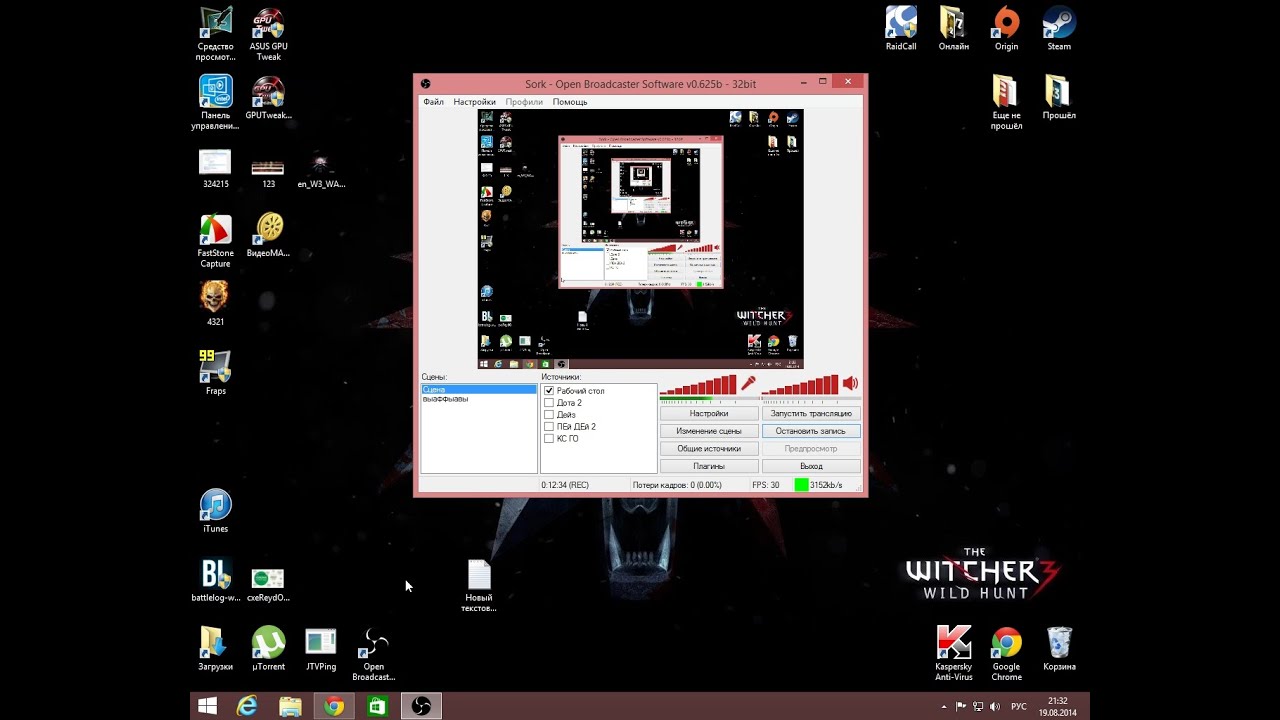Adjust the desktop audio volume bar

[x=800, y=385]
